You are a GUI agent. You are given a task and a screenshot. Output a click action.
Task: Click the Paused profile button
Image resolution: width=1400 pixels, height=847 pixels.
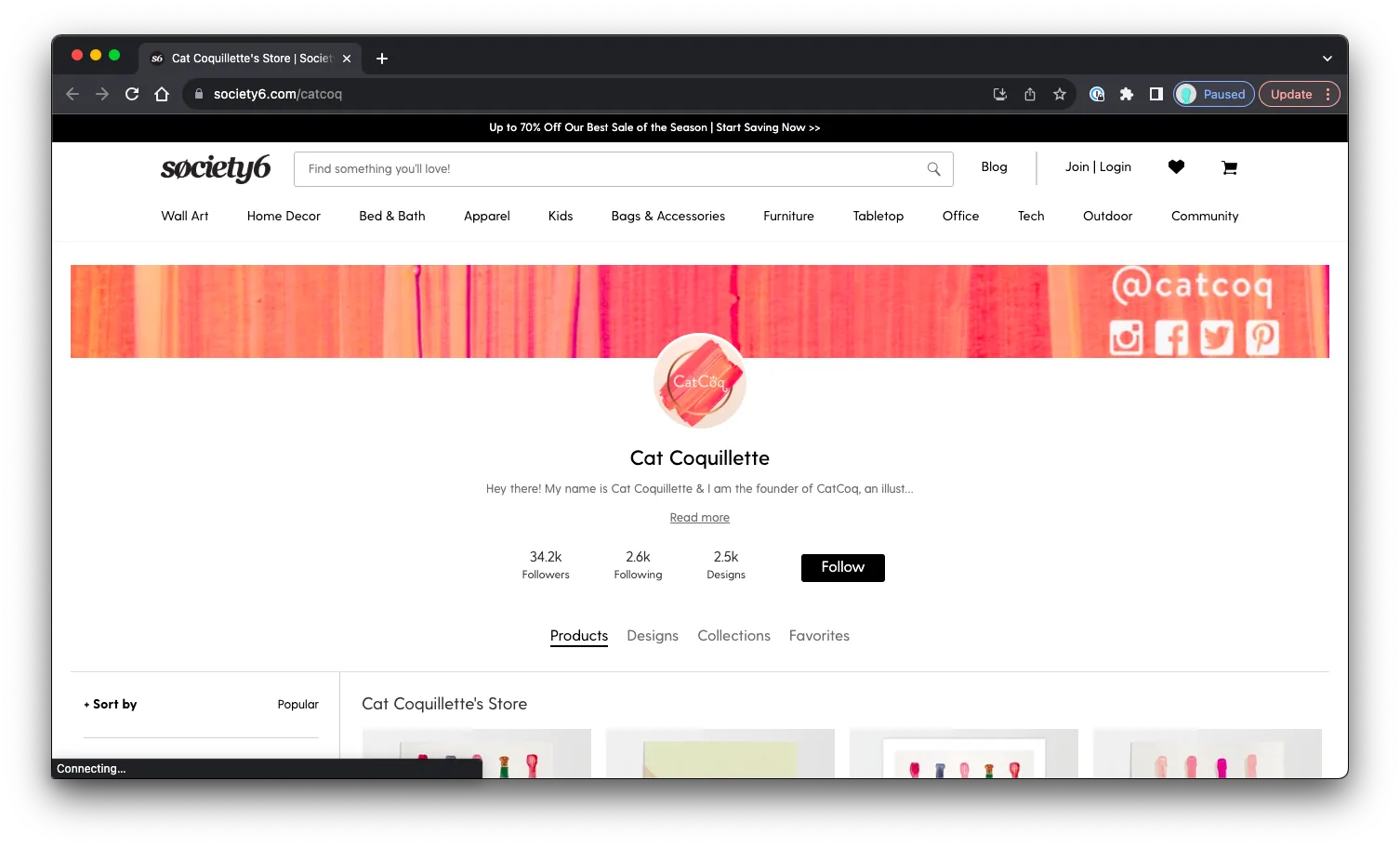1214,94
